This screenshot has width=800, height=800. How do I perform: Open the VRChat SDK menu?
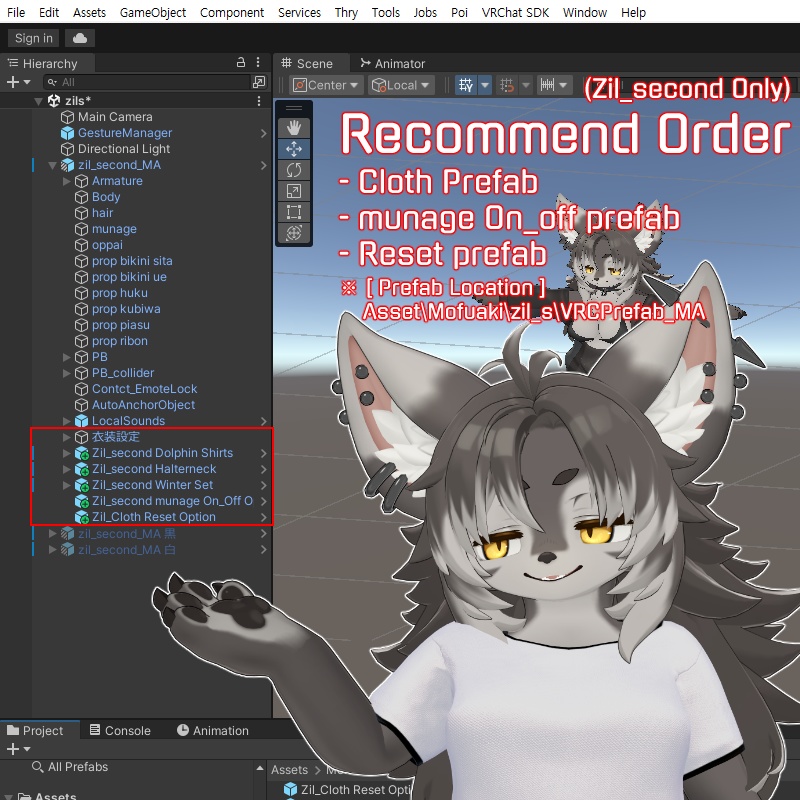515,12
